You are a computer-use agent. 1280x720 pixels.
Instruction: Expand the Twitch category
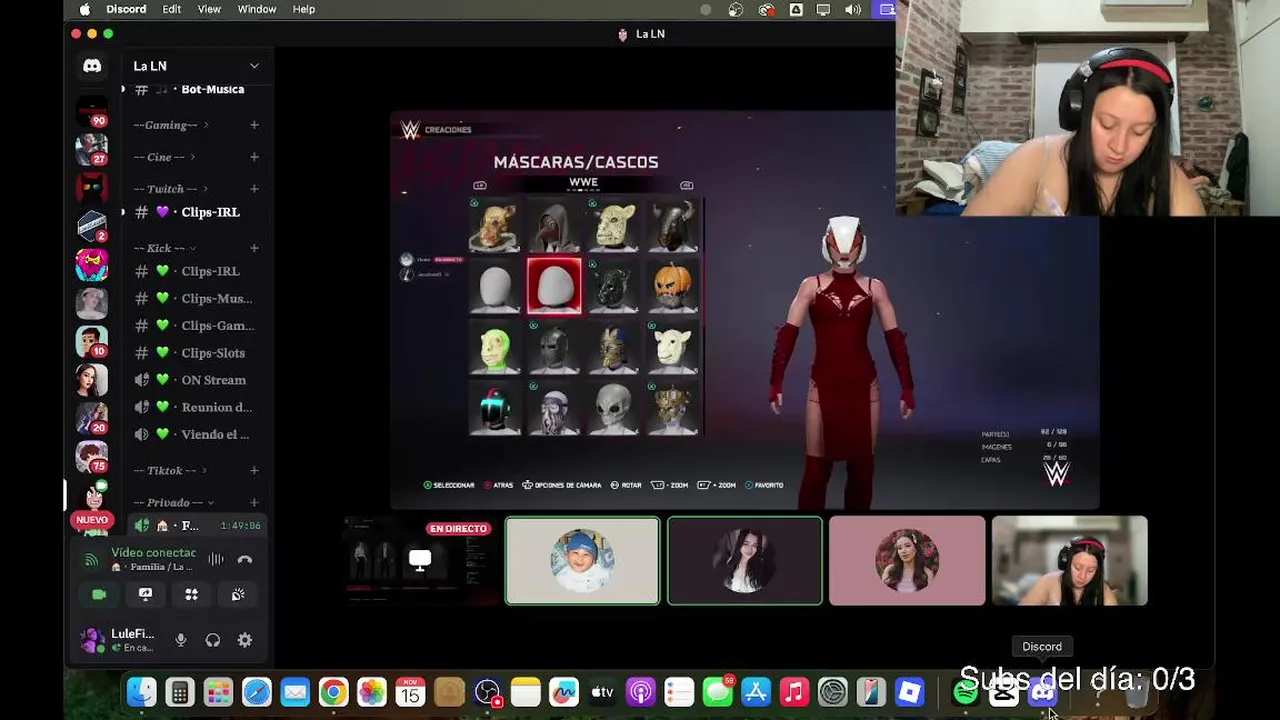[x=171, y=189]
